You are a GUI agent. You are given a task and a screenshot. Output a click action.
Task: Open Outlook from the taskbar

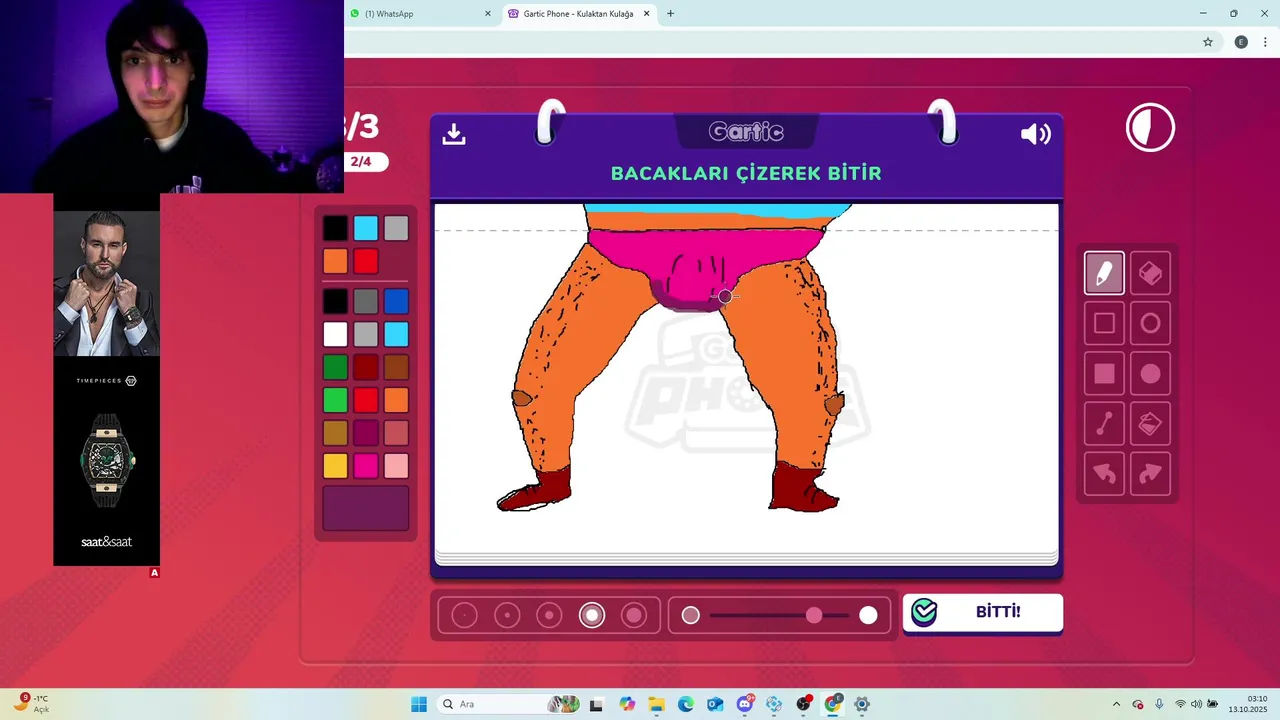(715, 704)
